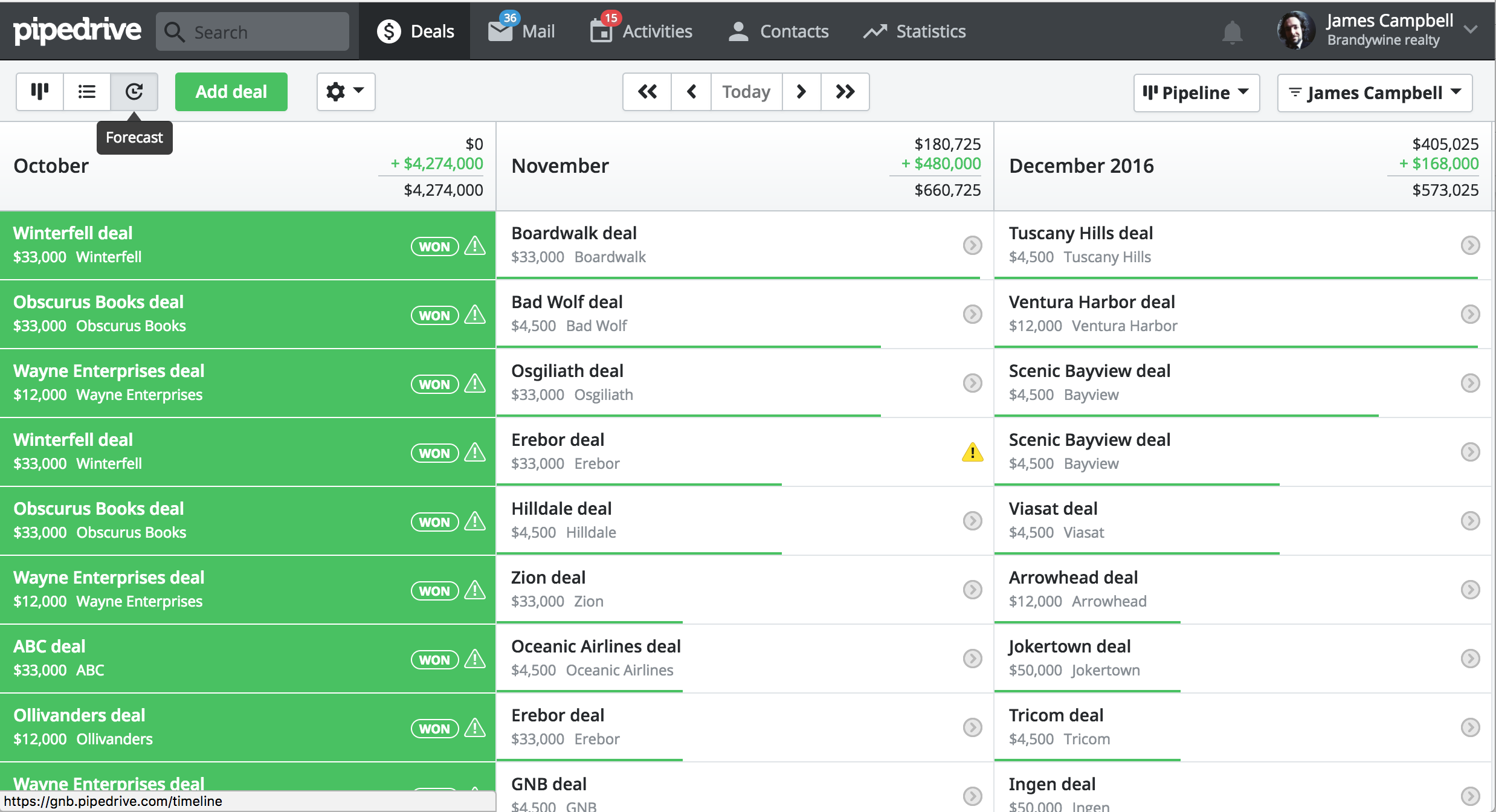The image size is (1496, 812).
Task: Switch to the Pipeline view icon
Action: point(39,92)
